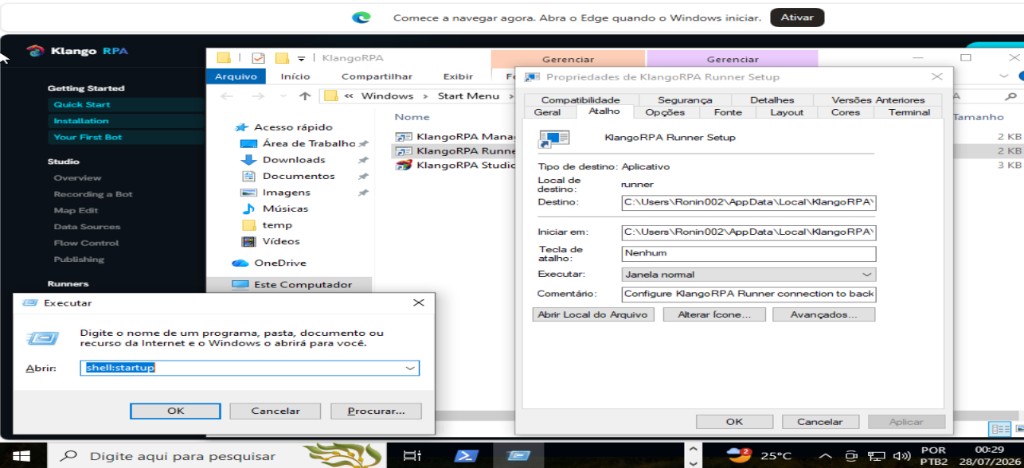Open the volume control in system tray
The height and width of the screenshot is (468, 1024).
[901, 456]
